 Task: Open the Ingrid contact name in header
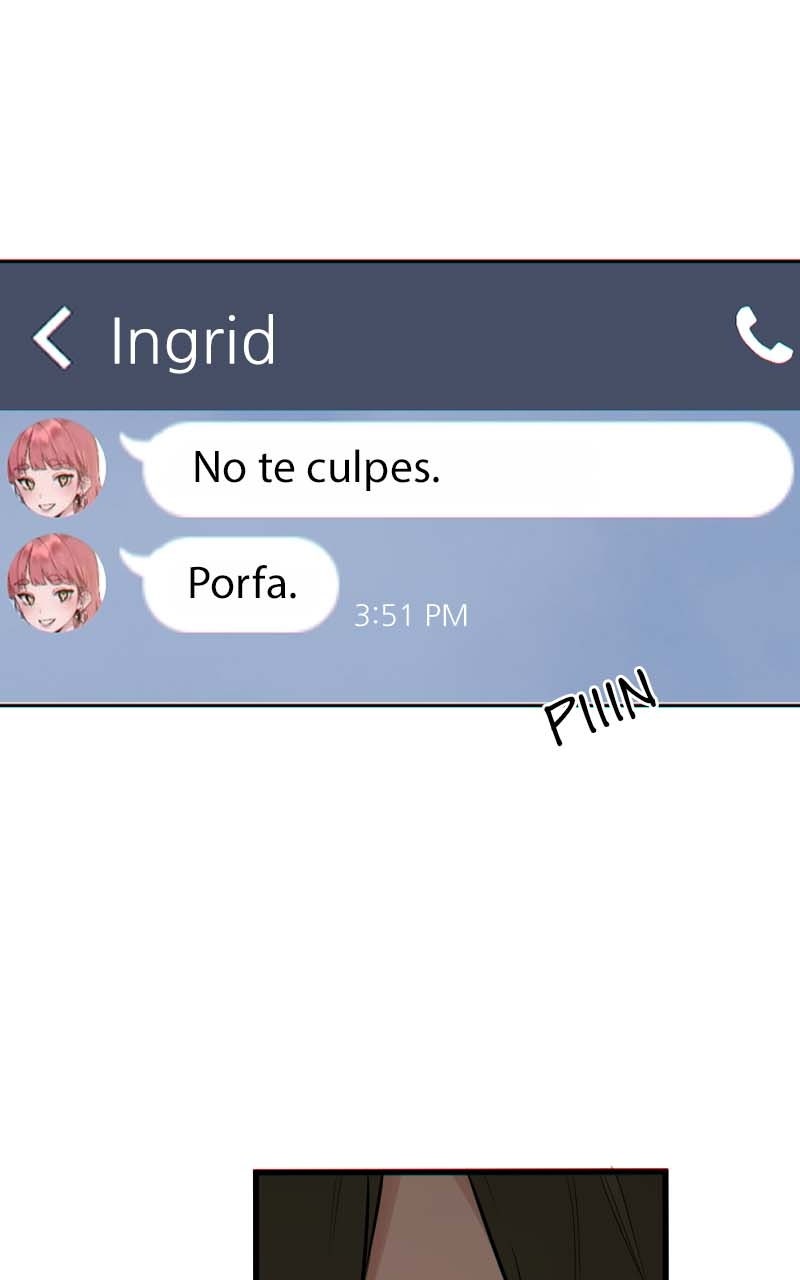point(193,341)
